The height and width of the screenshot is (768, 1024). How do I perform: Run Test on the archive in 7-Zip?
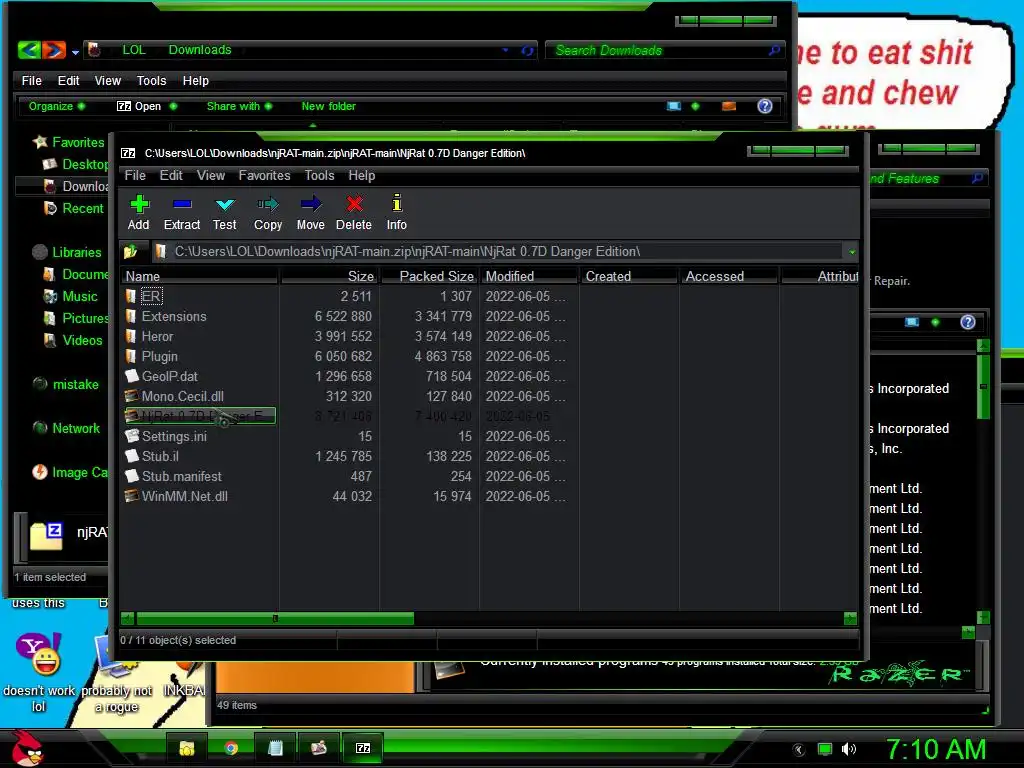pos(225,213)
